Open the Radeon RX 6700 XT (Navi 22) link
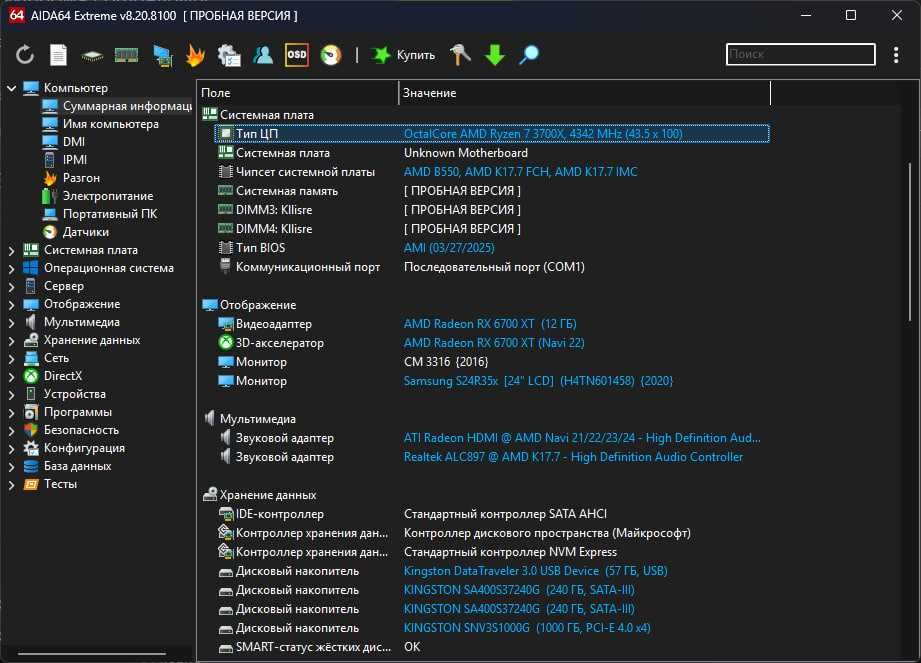 click(x=494, y=343)
